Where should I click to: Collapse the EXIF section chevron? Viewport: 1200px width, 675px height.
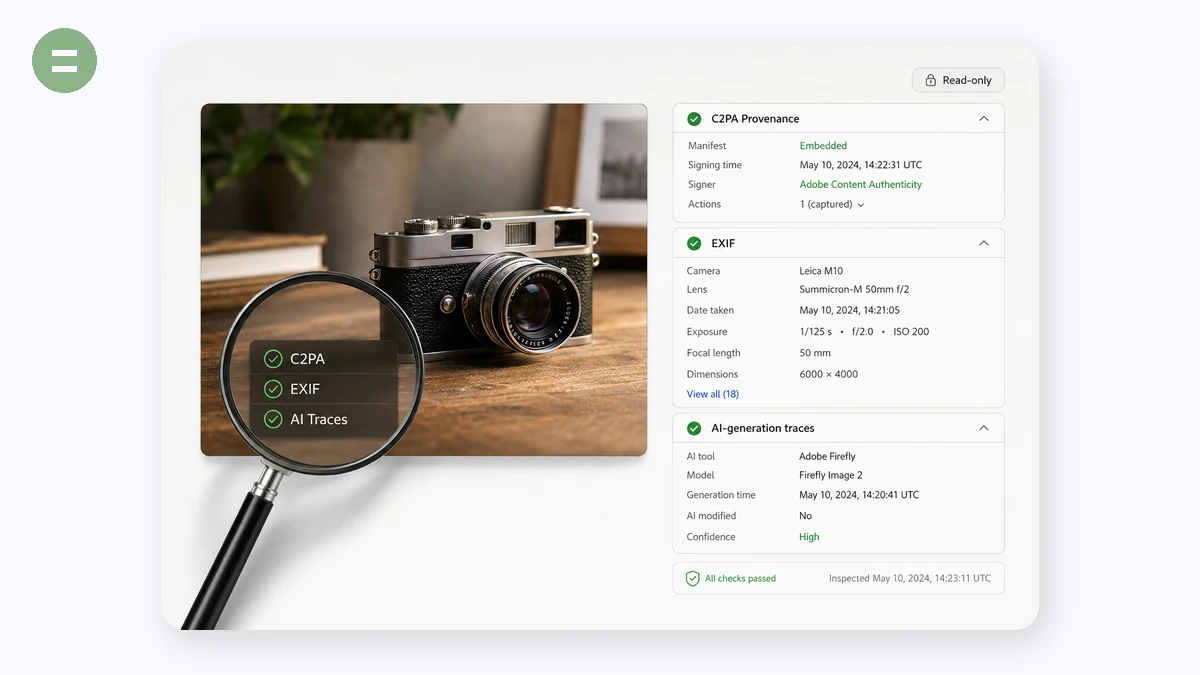(x=984, y=243)
